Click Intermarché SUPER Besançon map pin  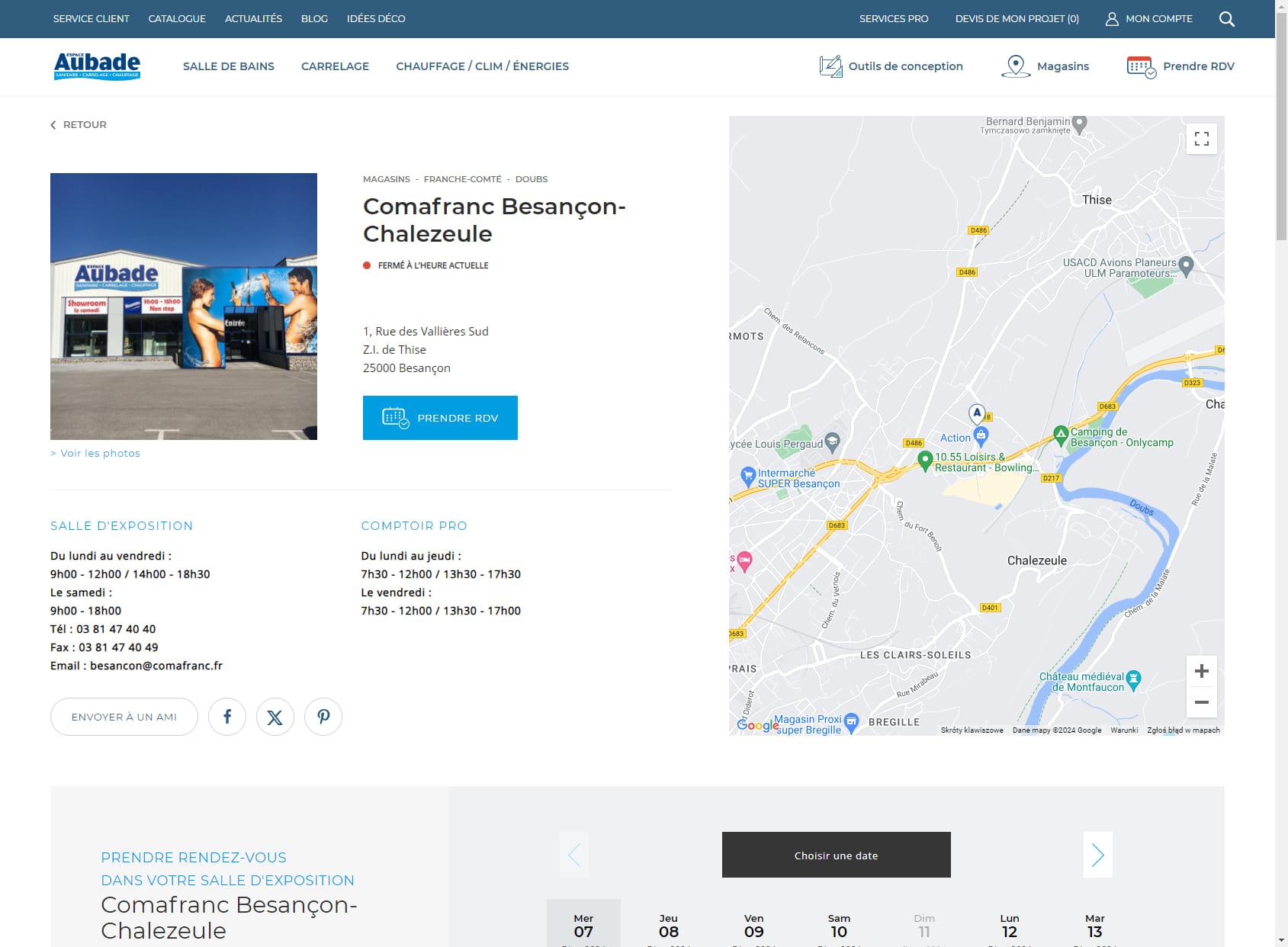(x=748, y=477)
